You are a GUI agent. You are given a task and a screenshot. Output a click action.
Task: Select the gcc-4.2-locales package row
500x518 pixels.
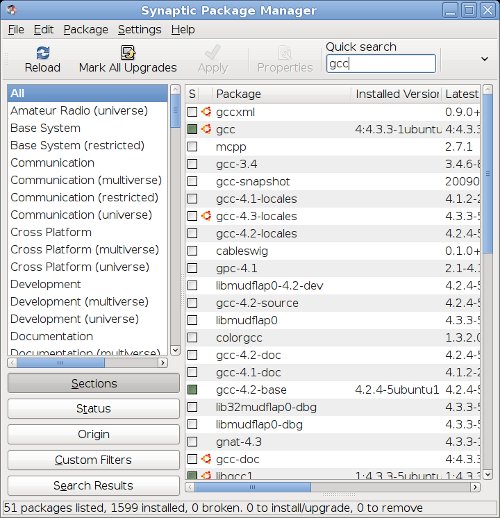click(x=333, y=233)
